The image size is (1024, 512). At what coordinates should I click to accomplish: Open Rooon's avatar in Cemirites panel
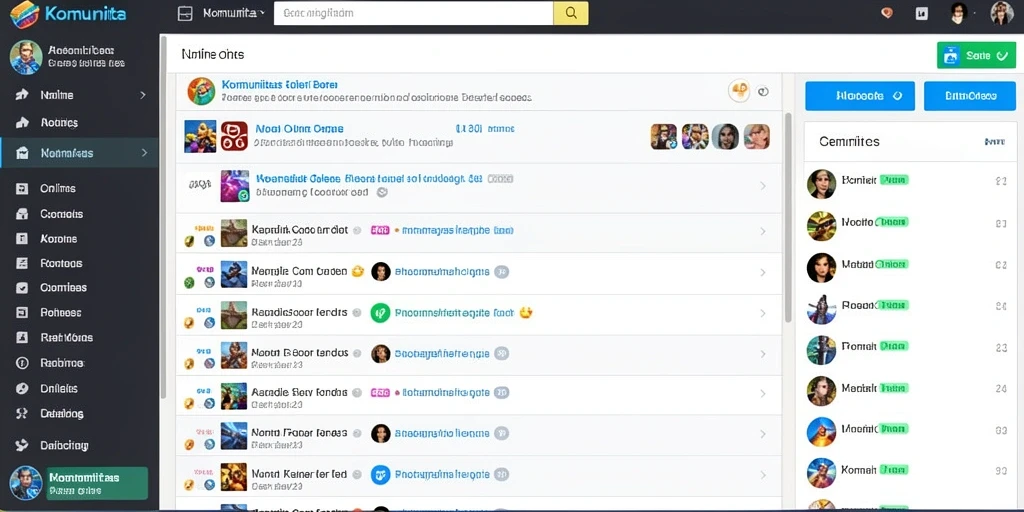coord(822,309)
